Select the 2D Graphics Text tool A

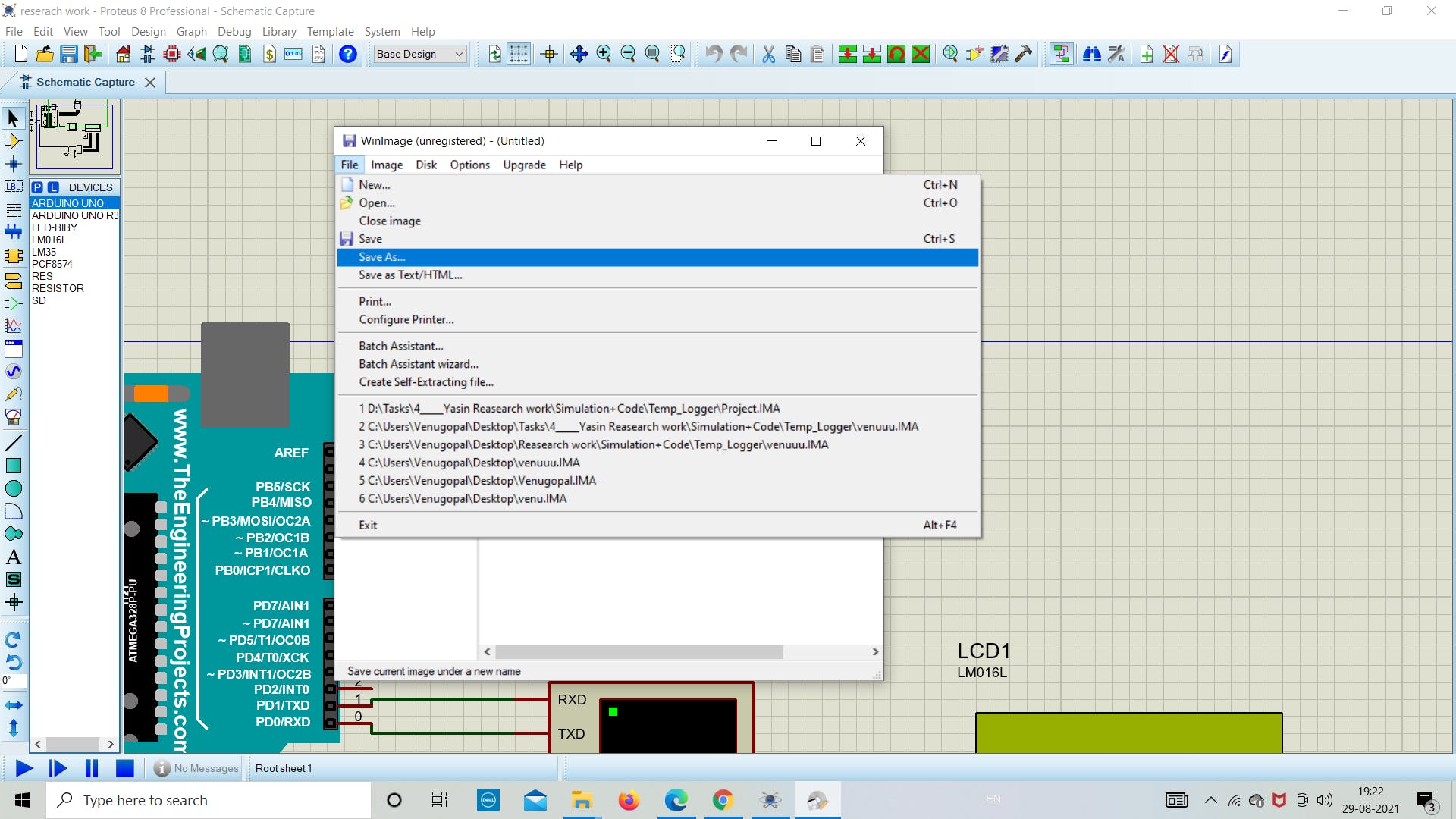(13, 557)
